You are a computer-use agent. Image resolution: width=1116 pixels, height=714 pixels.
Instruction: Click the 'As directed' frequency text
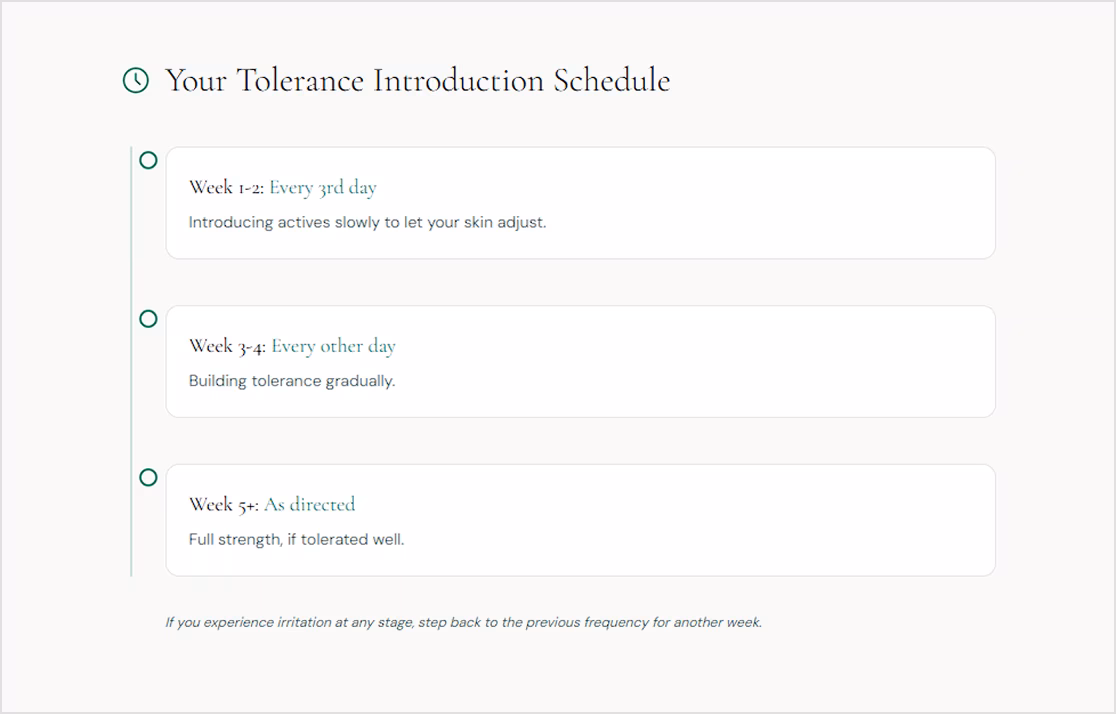(x=310, y=505)
